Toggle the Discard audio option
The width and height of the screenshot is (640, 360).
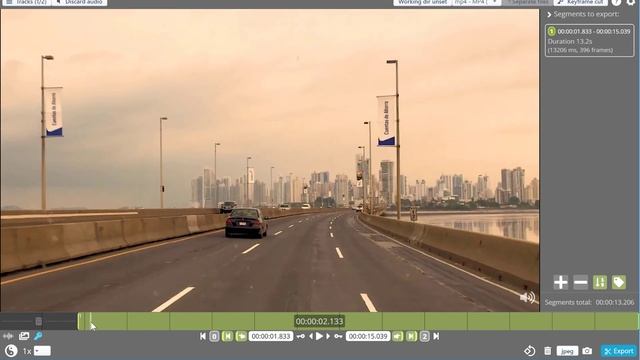coord(80,2)
